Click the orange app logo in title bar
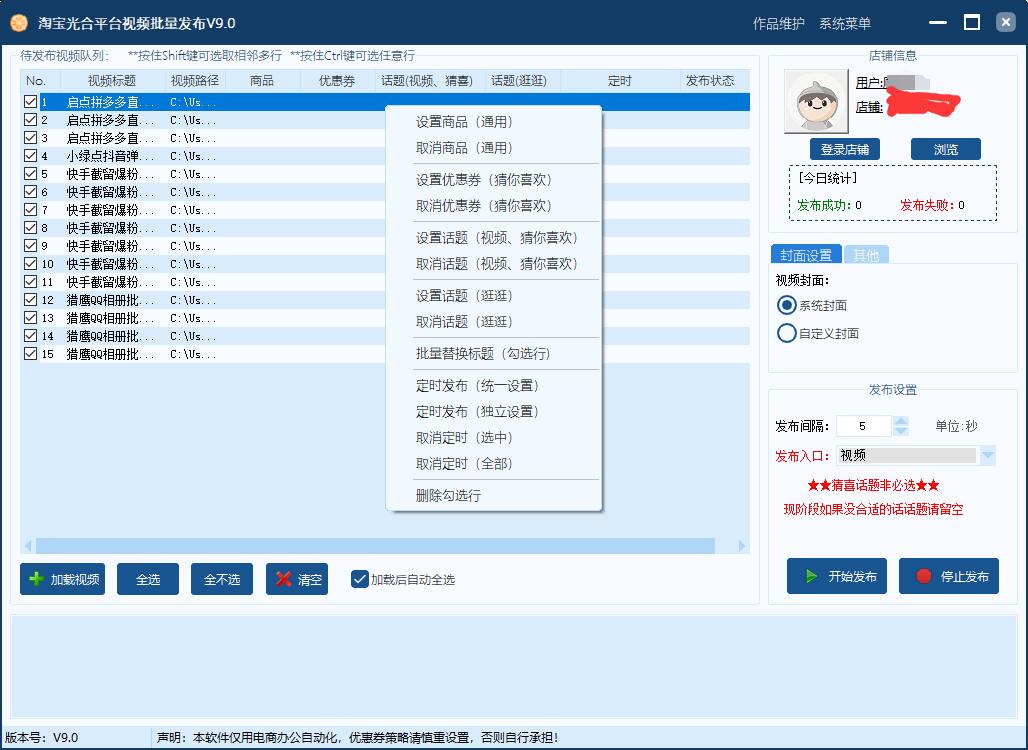This screenshot has height=750, width=1028. pyautogui.click(x=19, y=23)
